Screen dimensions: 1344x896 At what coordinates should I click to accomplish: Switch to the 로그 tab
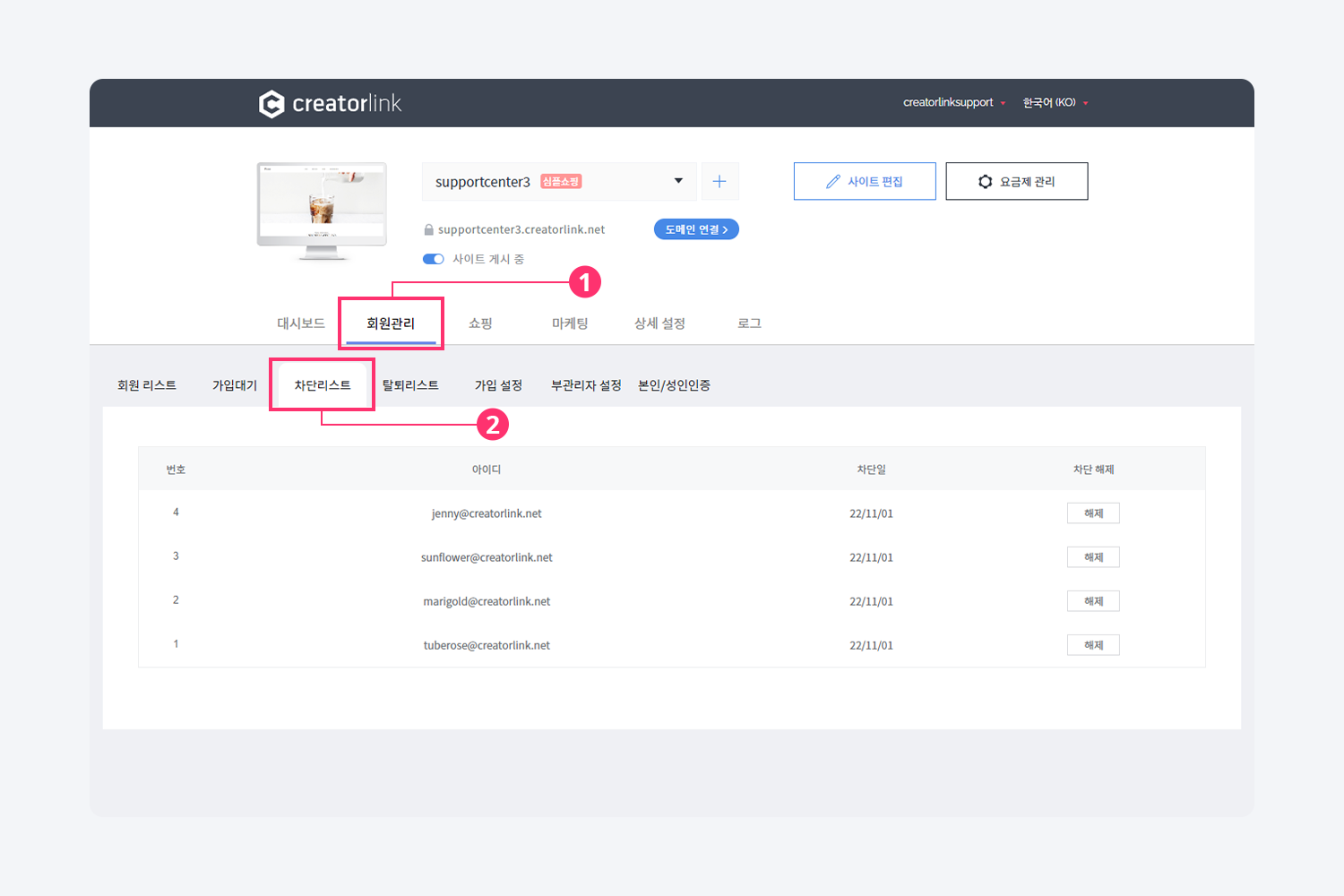[749, 323]
